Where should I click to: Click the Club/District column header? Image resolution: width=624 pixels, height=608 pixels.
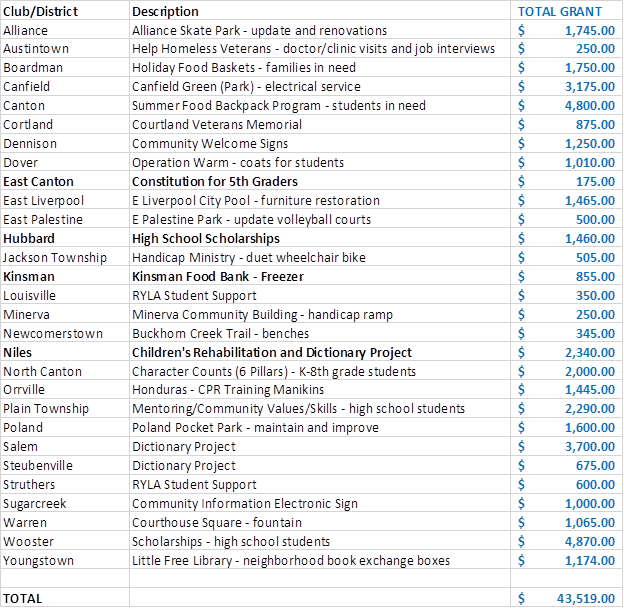(40, 11)
